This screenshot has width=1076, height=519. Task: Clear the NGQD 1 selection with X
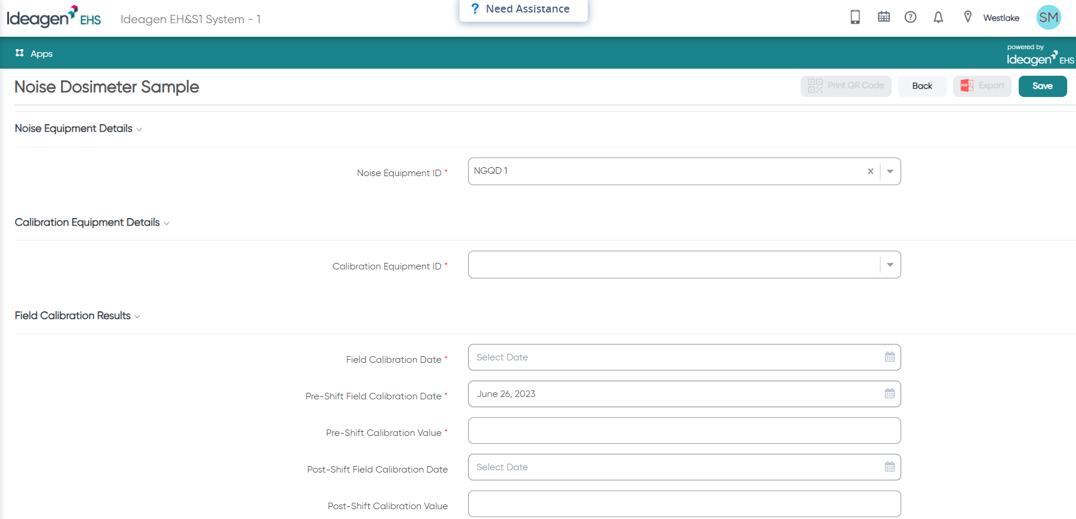[x=870, y=172]
